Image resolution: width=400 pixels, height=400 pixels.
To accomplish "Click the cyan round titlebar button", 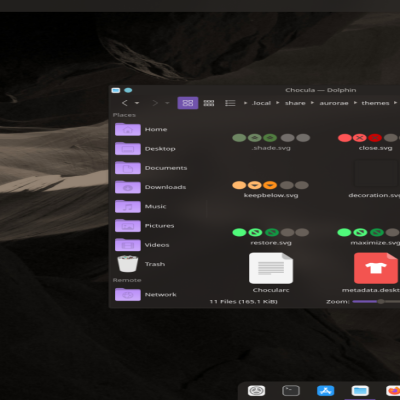I will coord(128,90).
